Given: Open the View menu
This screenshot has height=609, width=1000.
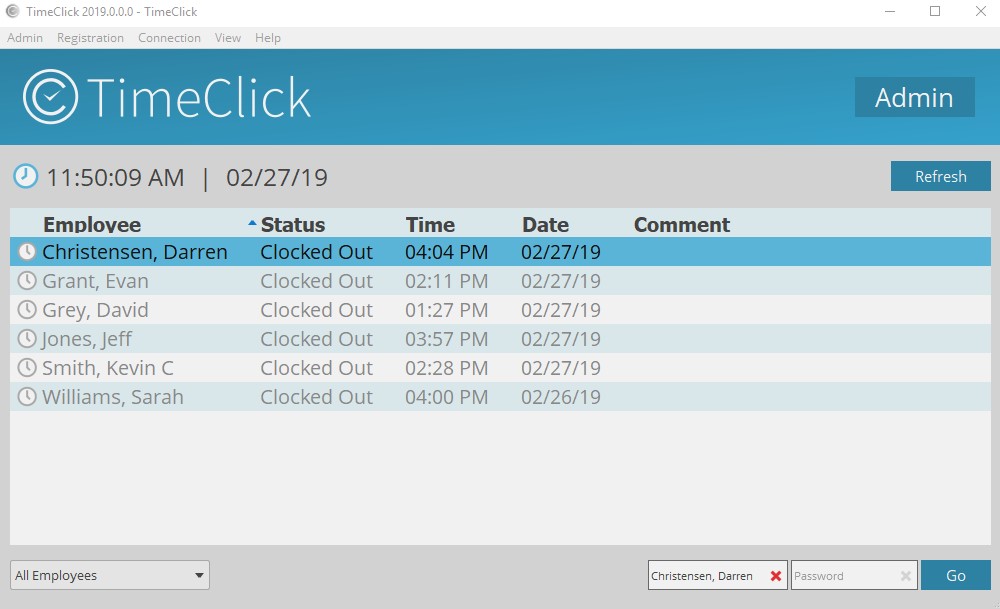Looking at the screenshot, I should (x=228, y=38).
